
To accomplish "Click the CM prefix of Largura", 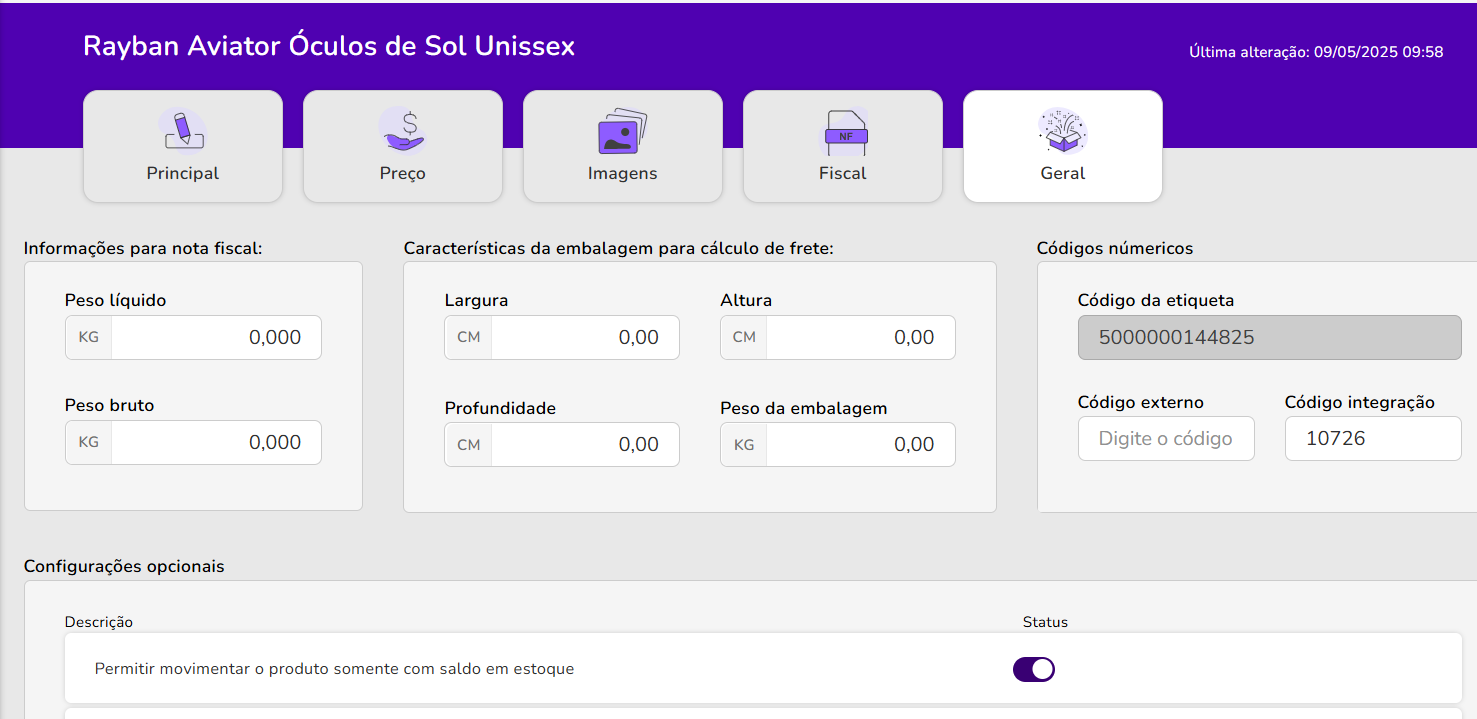I will pos(469,338).
